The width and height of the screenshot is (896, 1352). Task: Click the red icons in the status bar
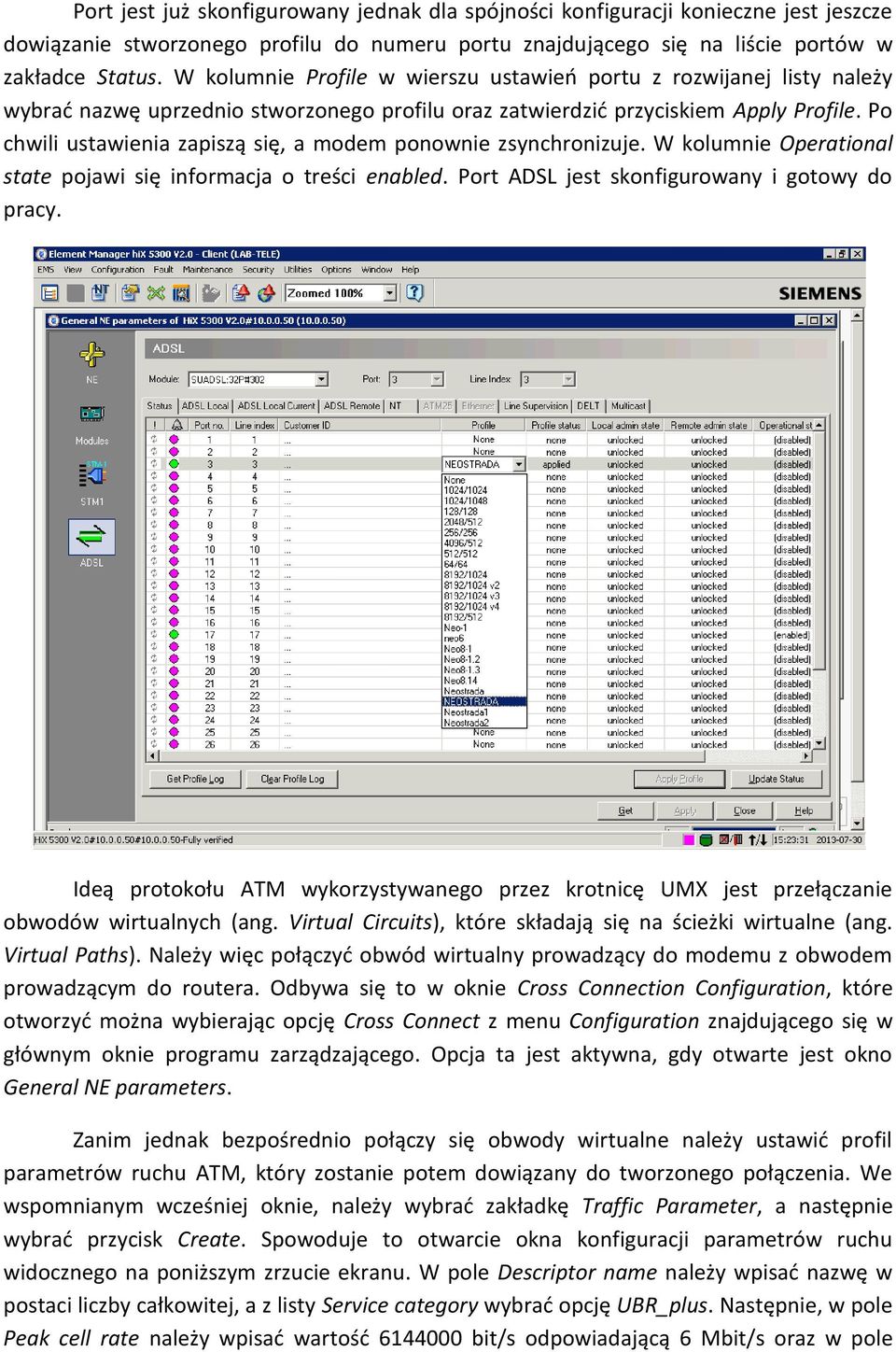(x=730, y=839)
